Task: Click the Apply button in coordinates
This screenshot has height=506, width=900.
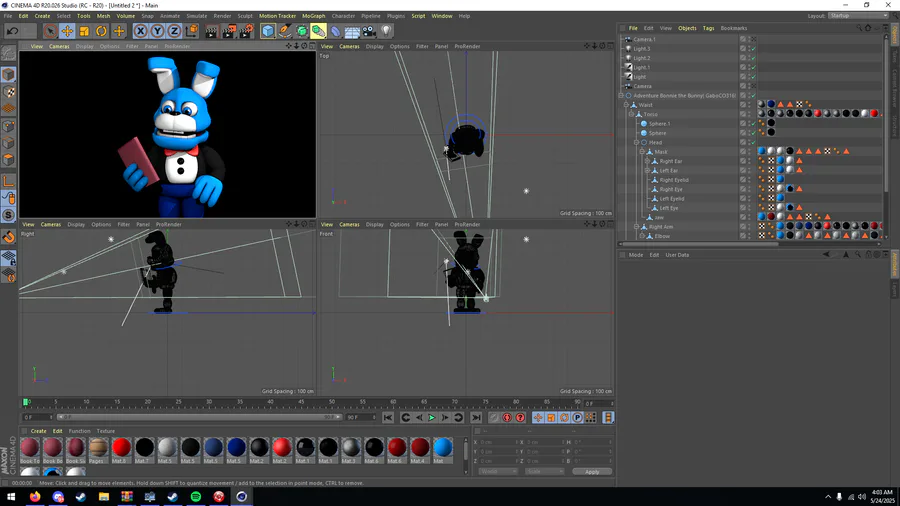Action: tap(592, 472)
